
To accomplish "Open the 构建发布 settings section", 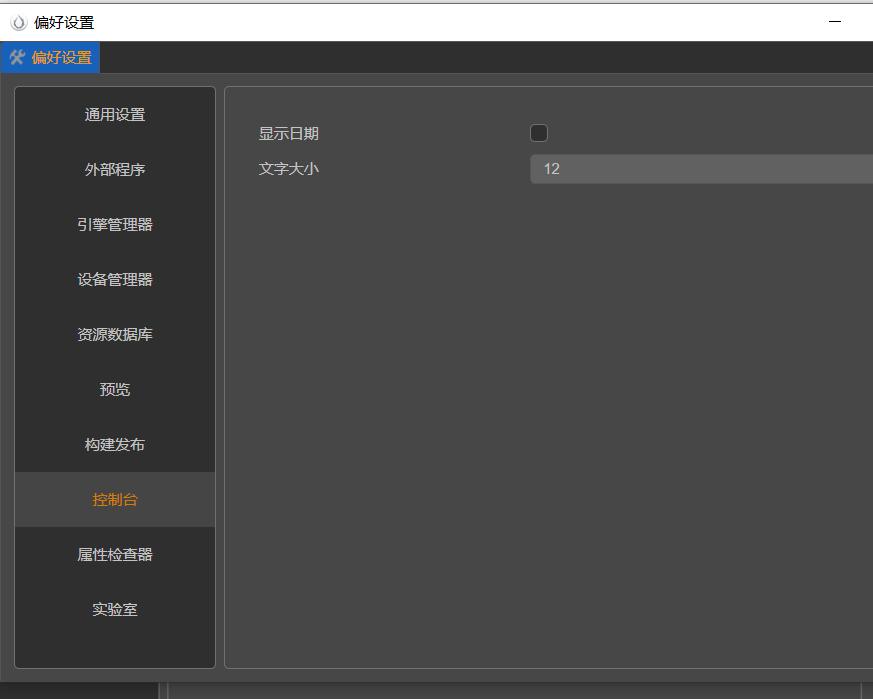I will [x=114, y=444].
